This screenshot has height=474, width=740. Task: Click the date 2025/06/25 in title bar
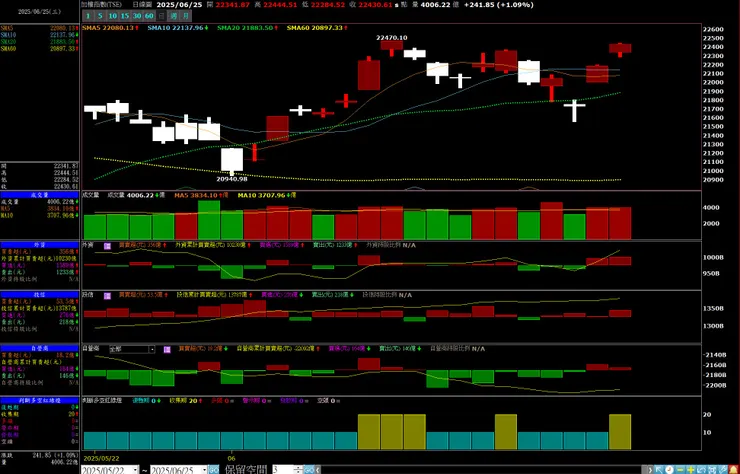(x=178, y=5)
